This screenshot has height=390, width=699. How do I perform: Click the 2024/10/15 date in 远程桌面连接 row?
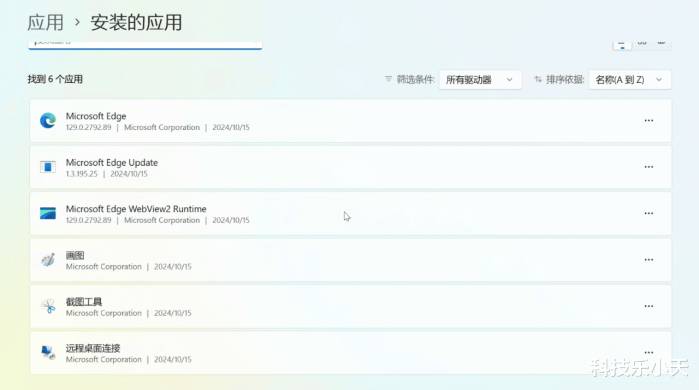tap(173, 359)
